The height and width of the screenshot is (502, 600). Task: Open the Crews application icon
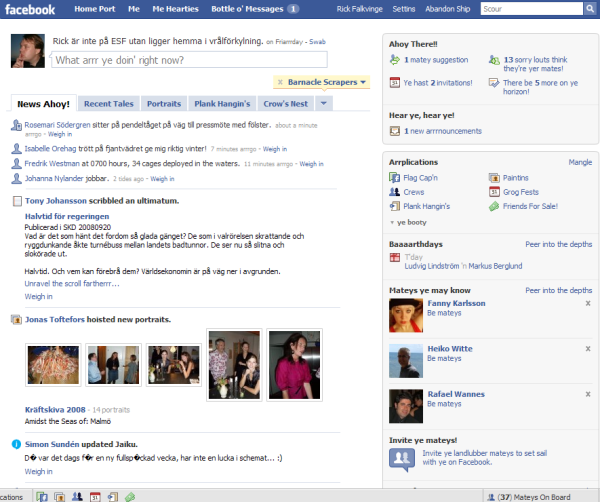tap(395, 192)
